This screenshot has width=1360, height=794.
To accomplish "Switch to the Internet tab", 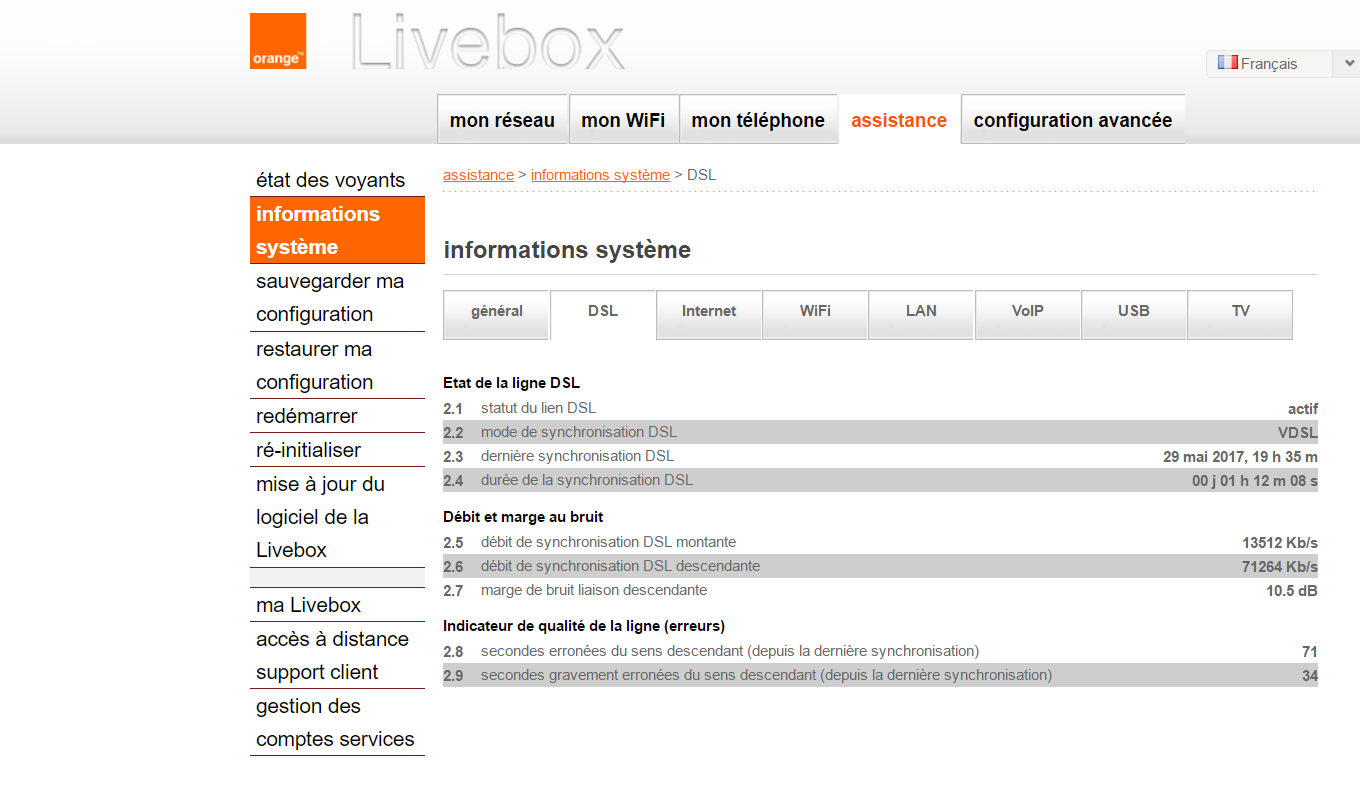I will pos(709,314).
